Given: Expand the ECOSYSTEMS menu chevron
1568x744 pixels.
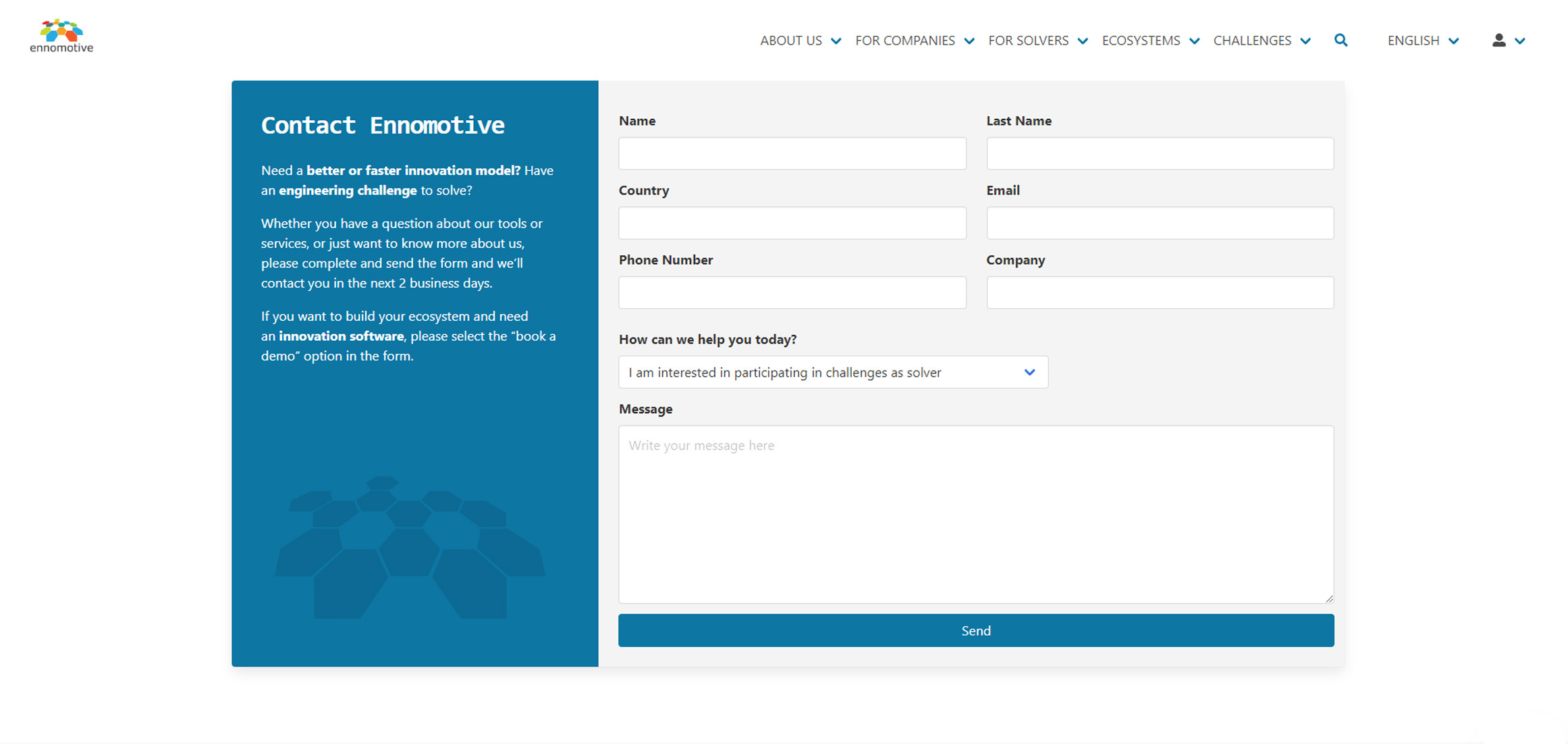Looking at the screenshot, I should point(1195,41).
